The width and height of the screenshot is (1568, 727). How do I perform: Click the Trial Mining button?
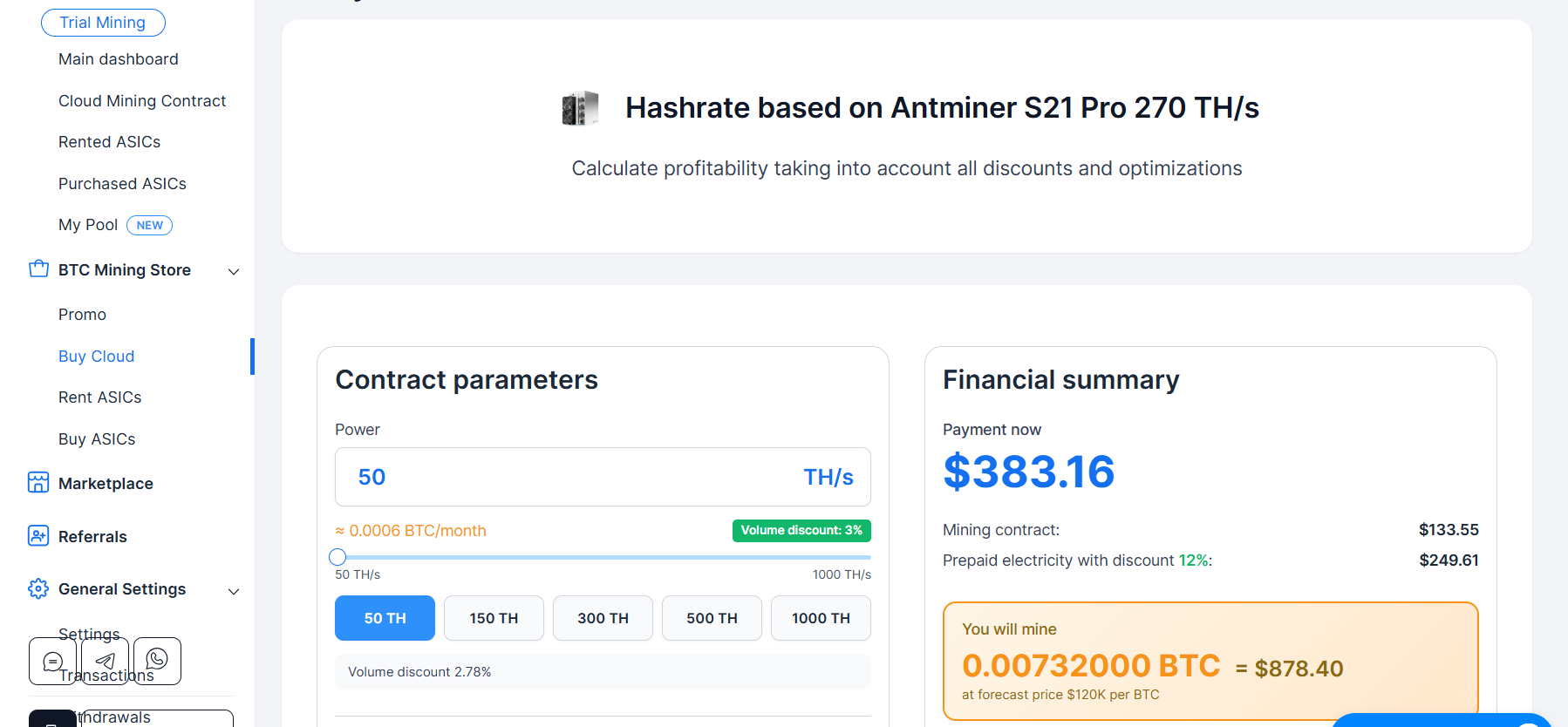pos(103,23)
